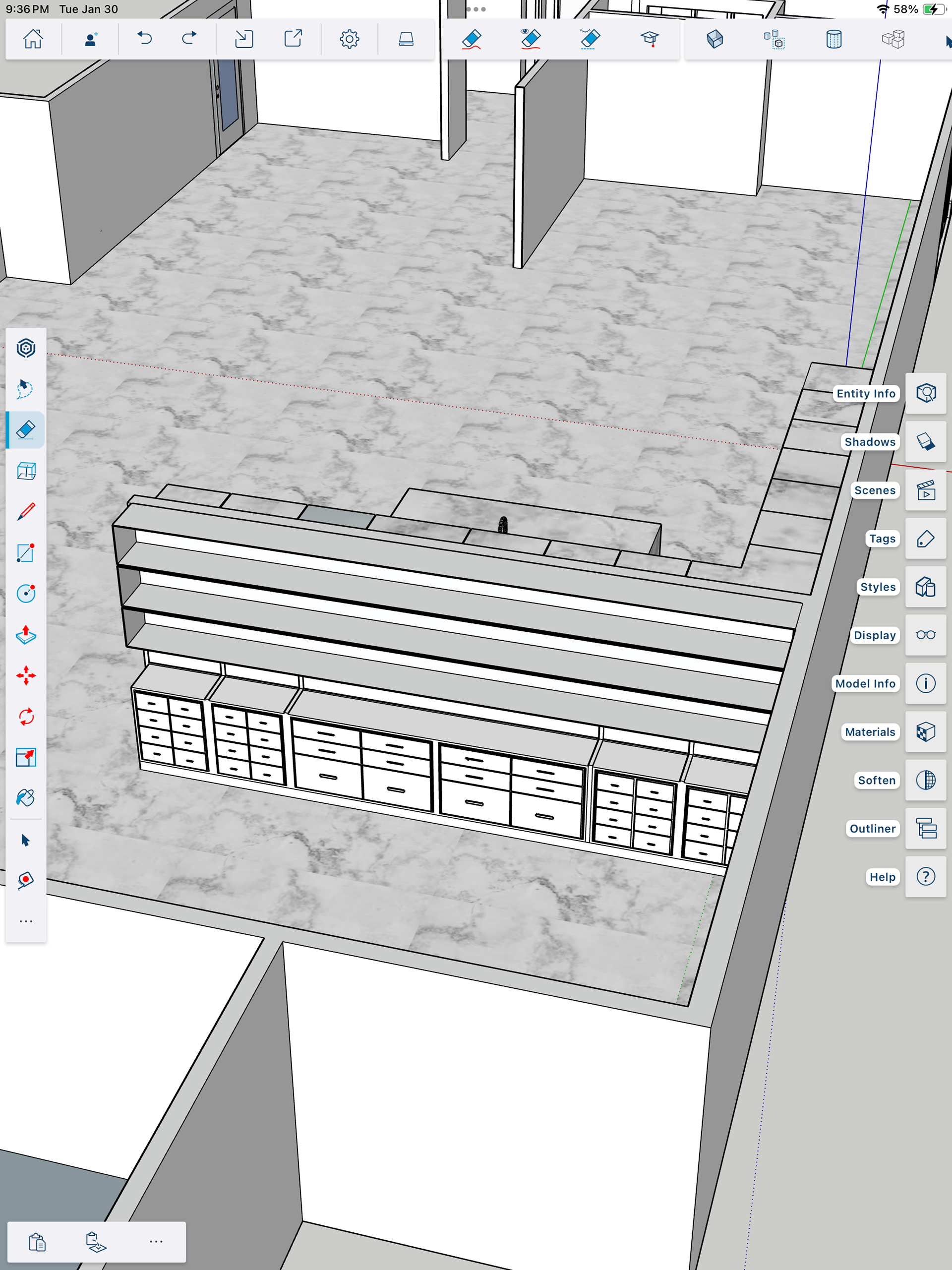The height and width of the screenshot is (1270, 952).
Task: Go to Home screen via house icon
Action: 33,39
